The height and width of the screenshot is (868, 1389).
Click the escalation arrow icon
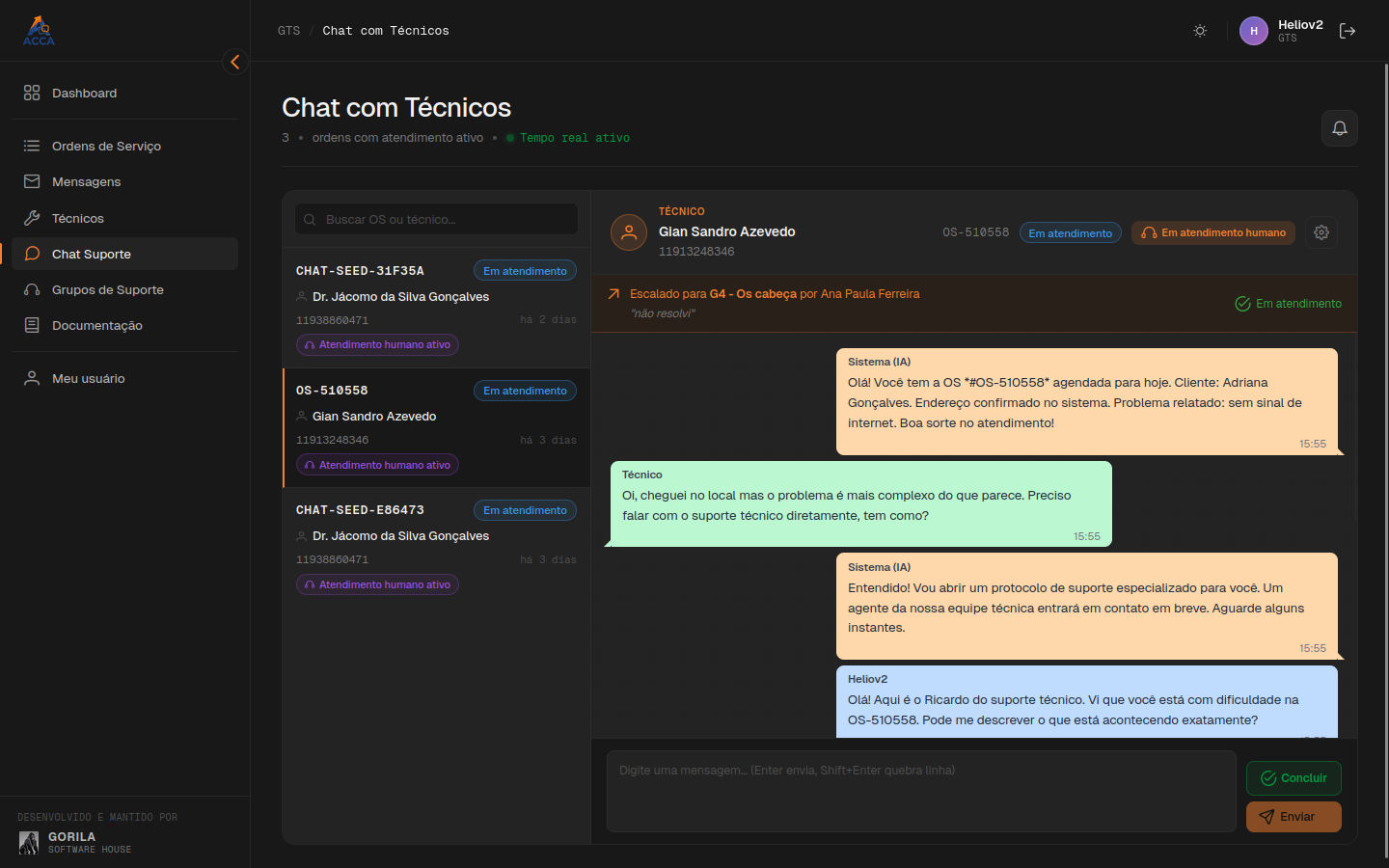click(x=613, y=294)
